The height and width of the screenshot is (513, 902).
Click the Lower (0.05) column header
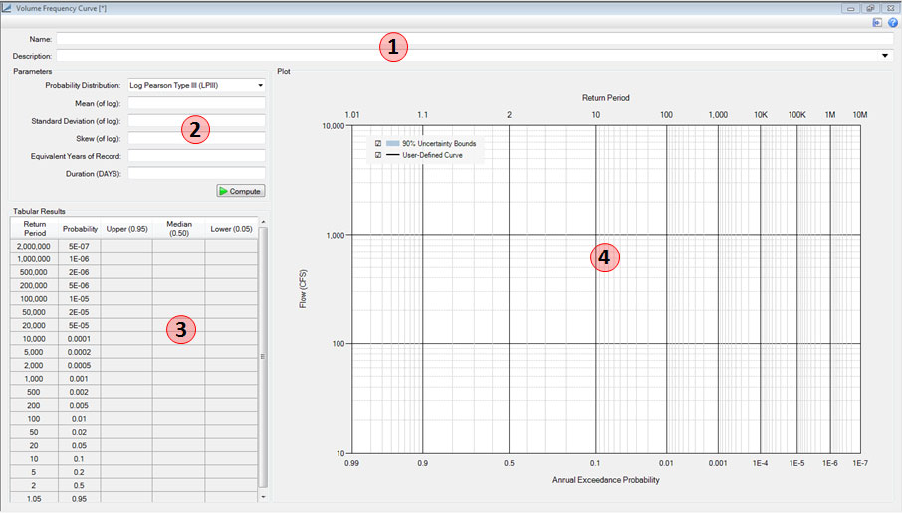(231, 228)
